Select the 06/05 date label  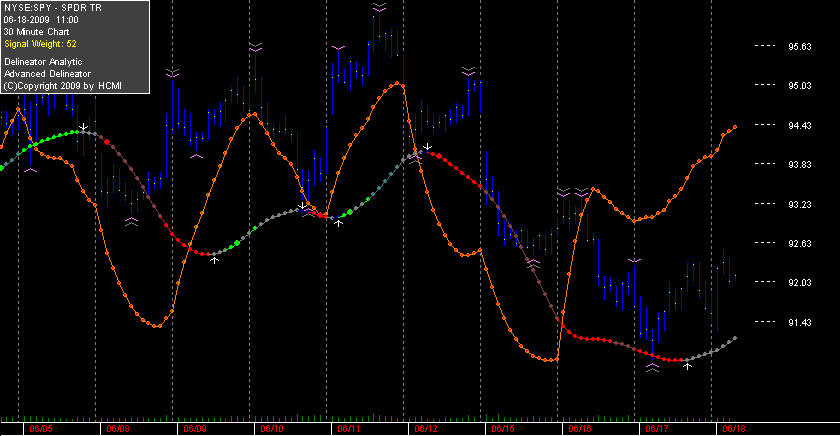point(41,429)
